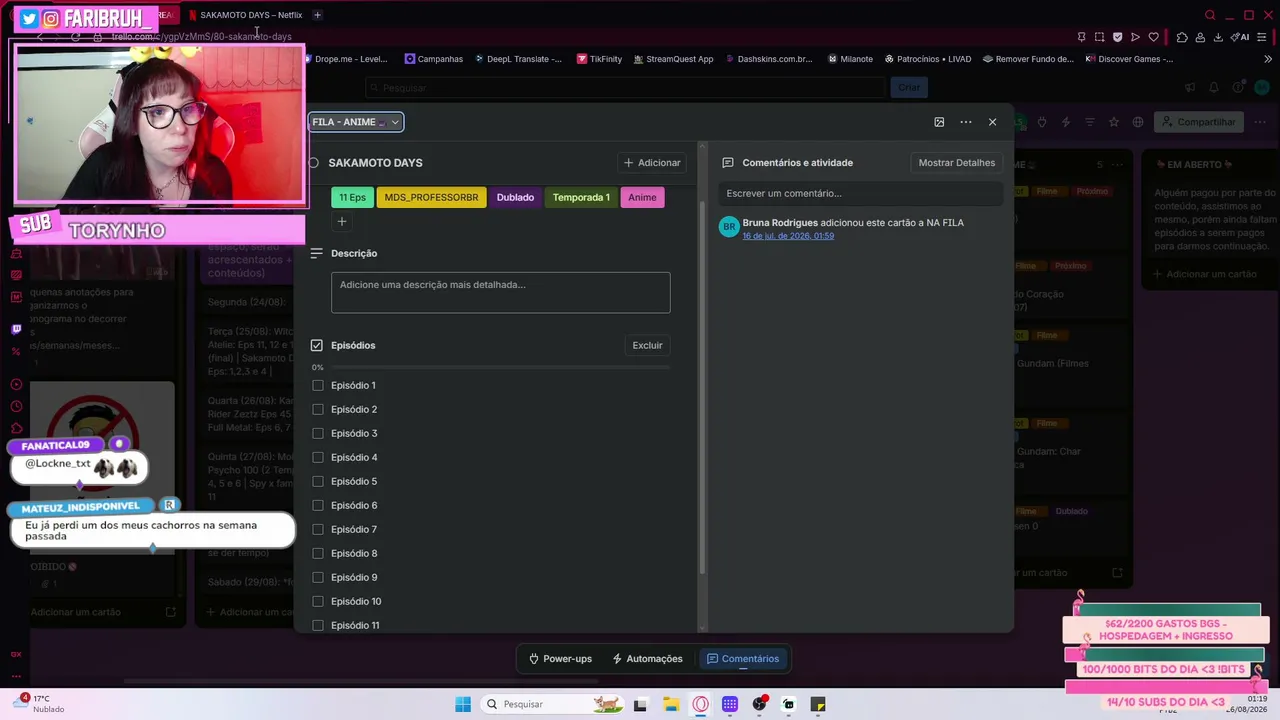The image size is (1280, 720).
Task: Click the Temporada 1 label
Action: pos(581,198)
